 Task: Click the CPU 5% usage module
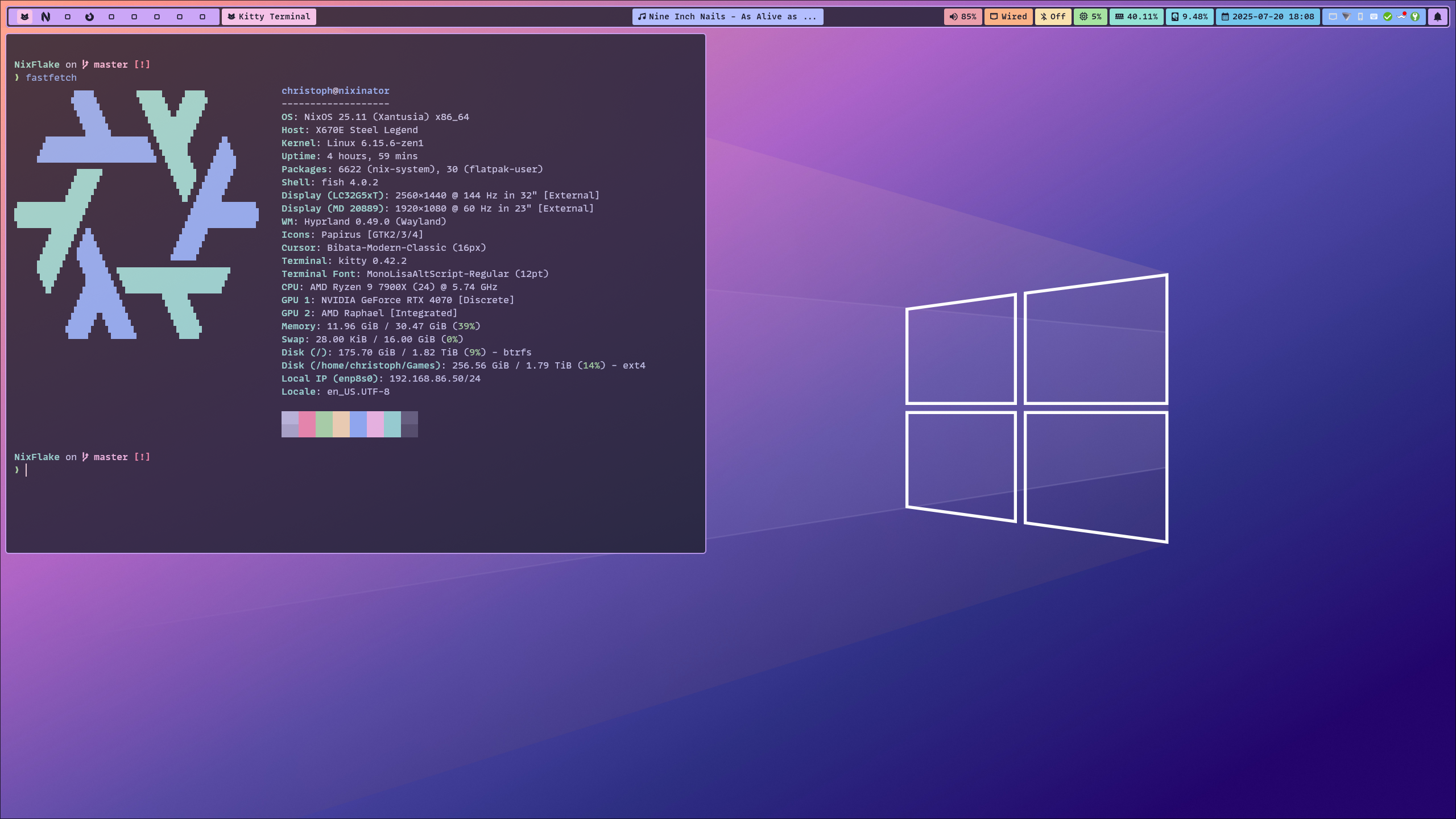click(1090, 16)
